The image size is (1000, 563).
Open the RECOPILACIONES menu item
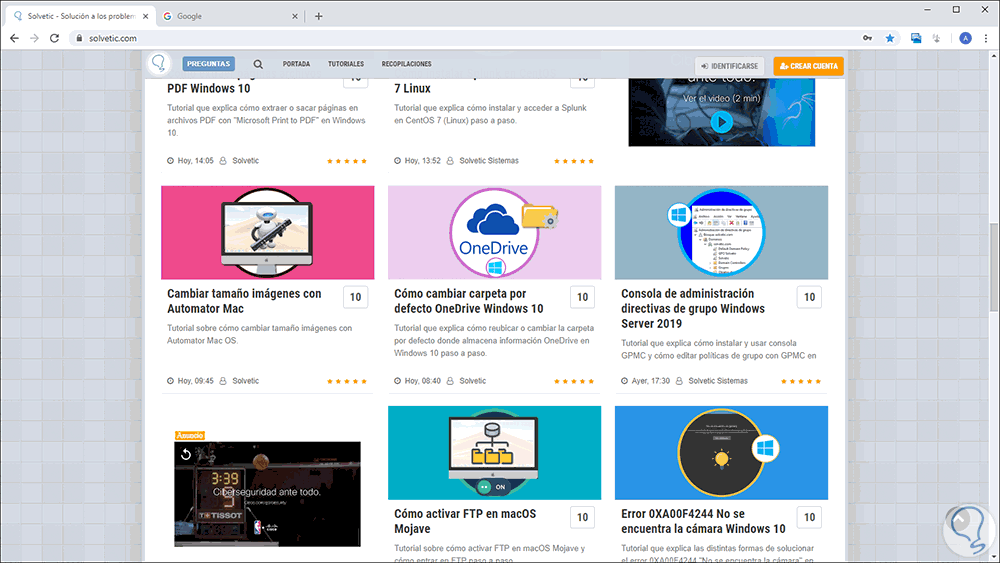(x=406, y=64)
